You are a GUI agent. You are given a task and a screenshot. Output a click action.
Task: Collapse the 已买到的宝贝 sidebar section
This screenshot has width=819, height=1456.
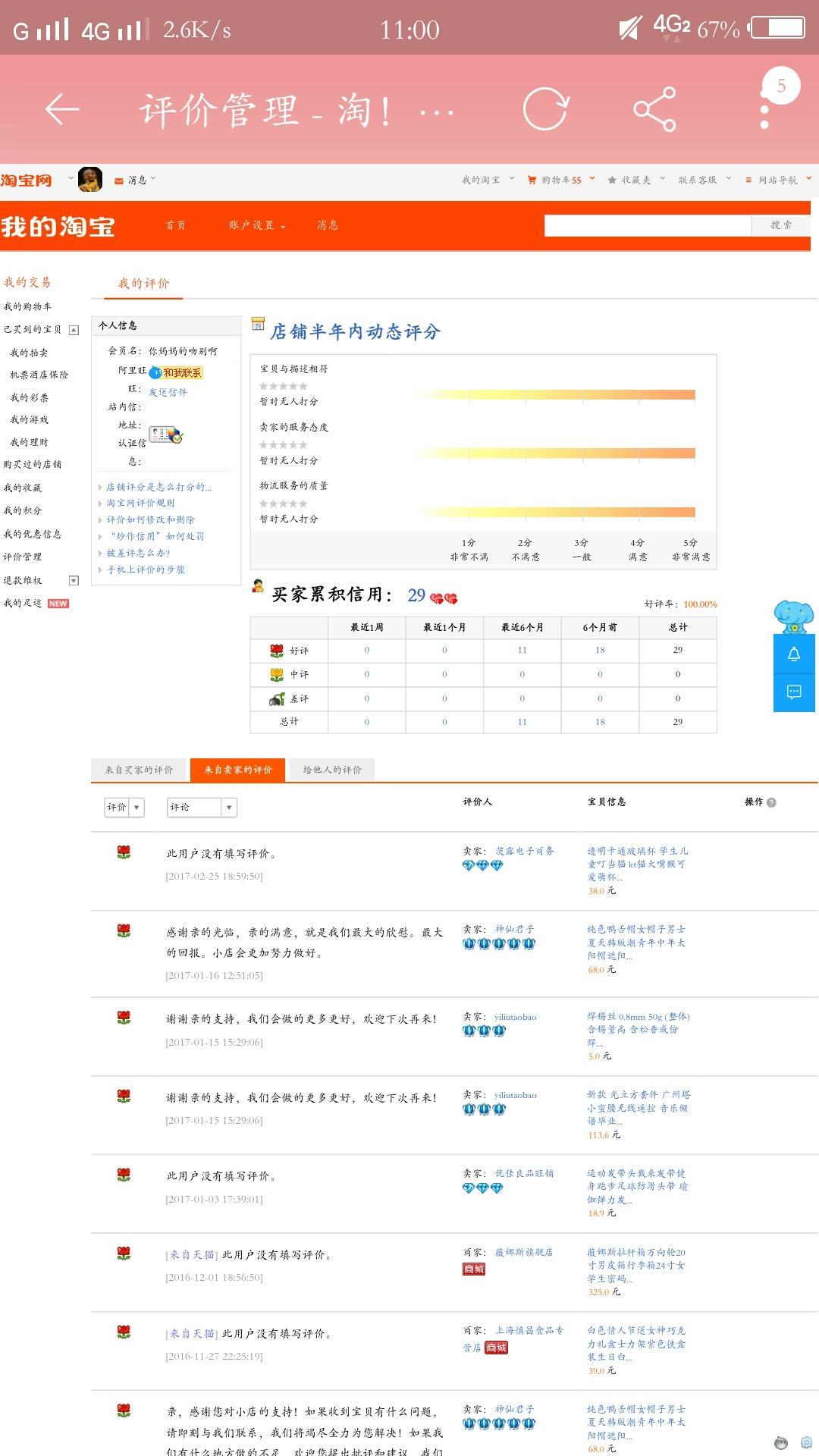click(74, 330)
